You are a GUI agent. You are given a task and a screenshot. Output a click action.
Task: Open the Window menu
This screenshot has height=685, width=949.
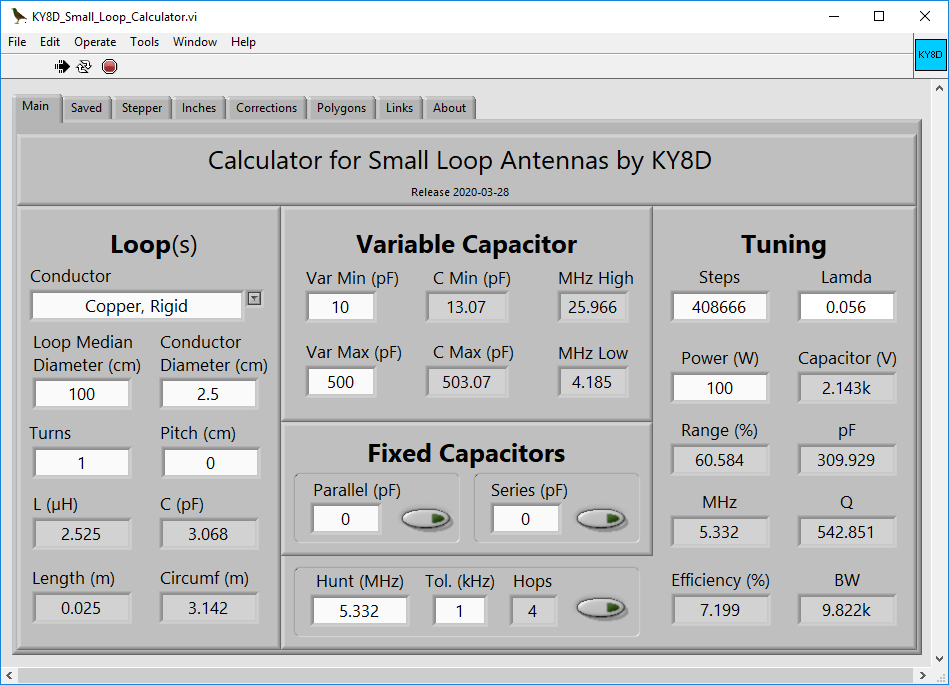(x=195, y=42)
